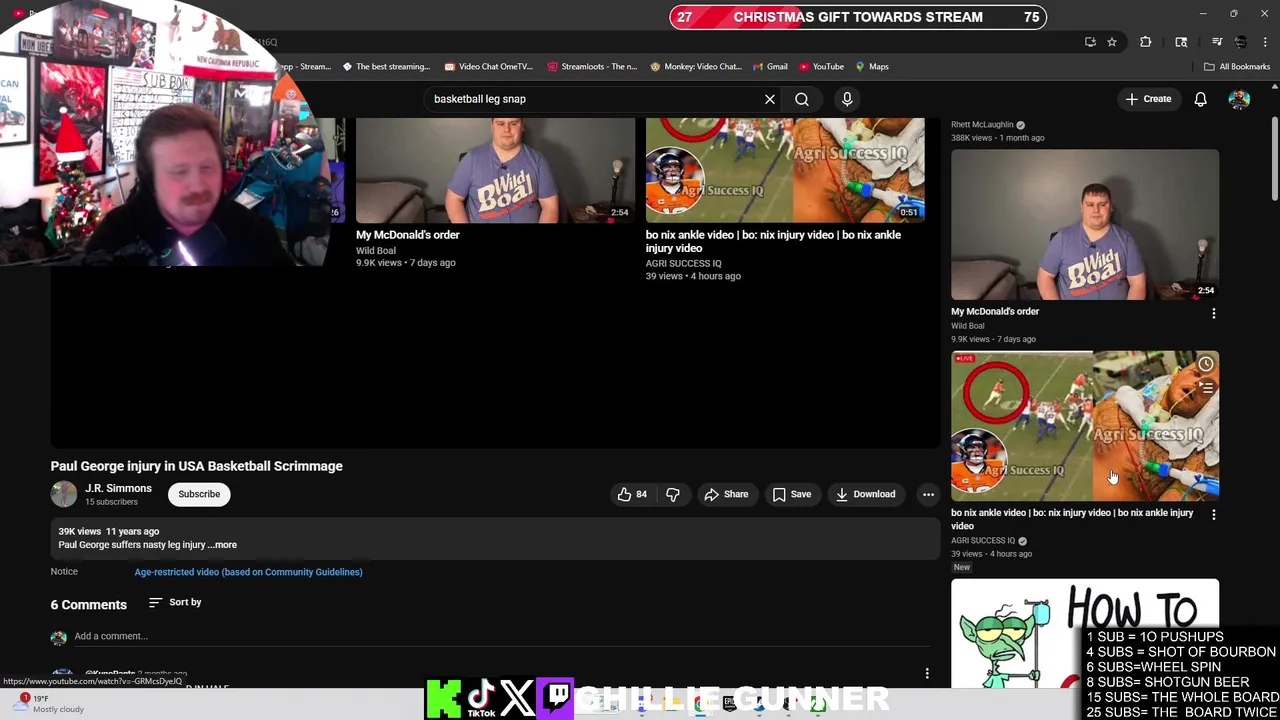Open end-screen bo nix ankle video thumbnail

point(785,170)
